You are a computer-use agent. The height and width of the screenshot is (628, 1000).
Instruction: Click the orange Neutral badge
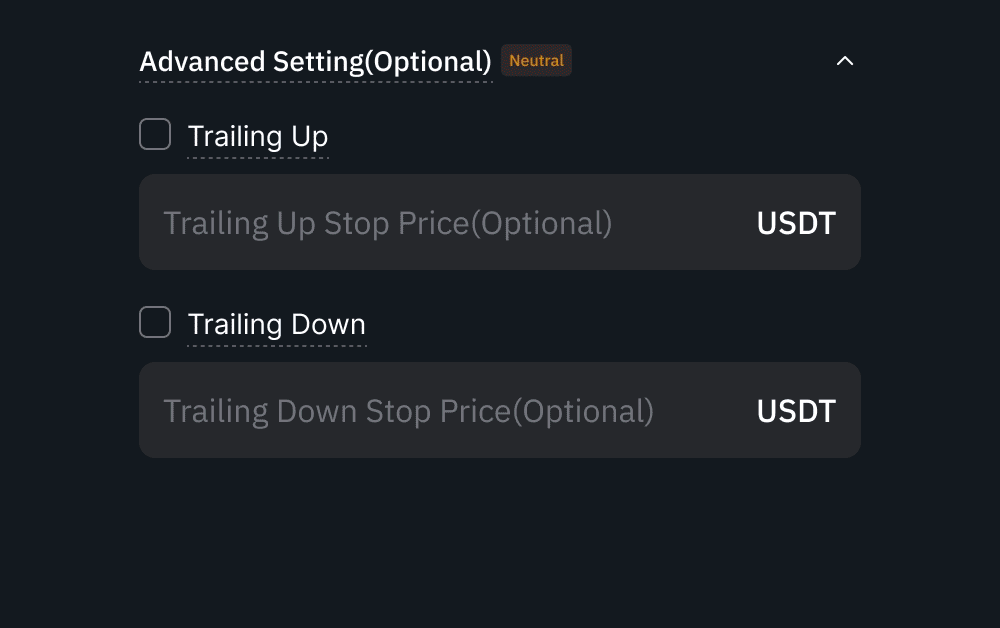(x=536, y=60)
